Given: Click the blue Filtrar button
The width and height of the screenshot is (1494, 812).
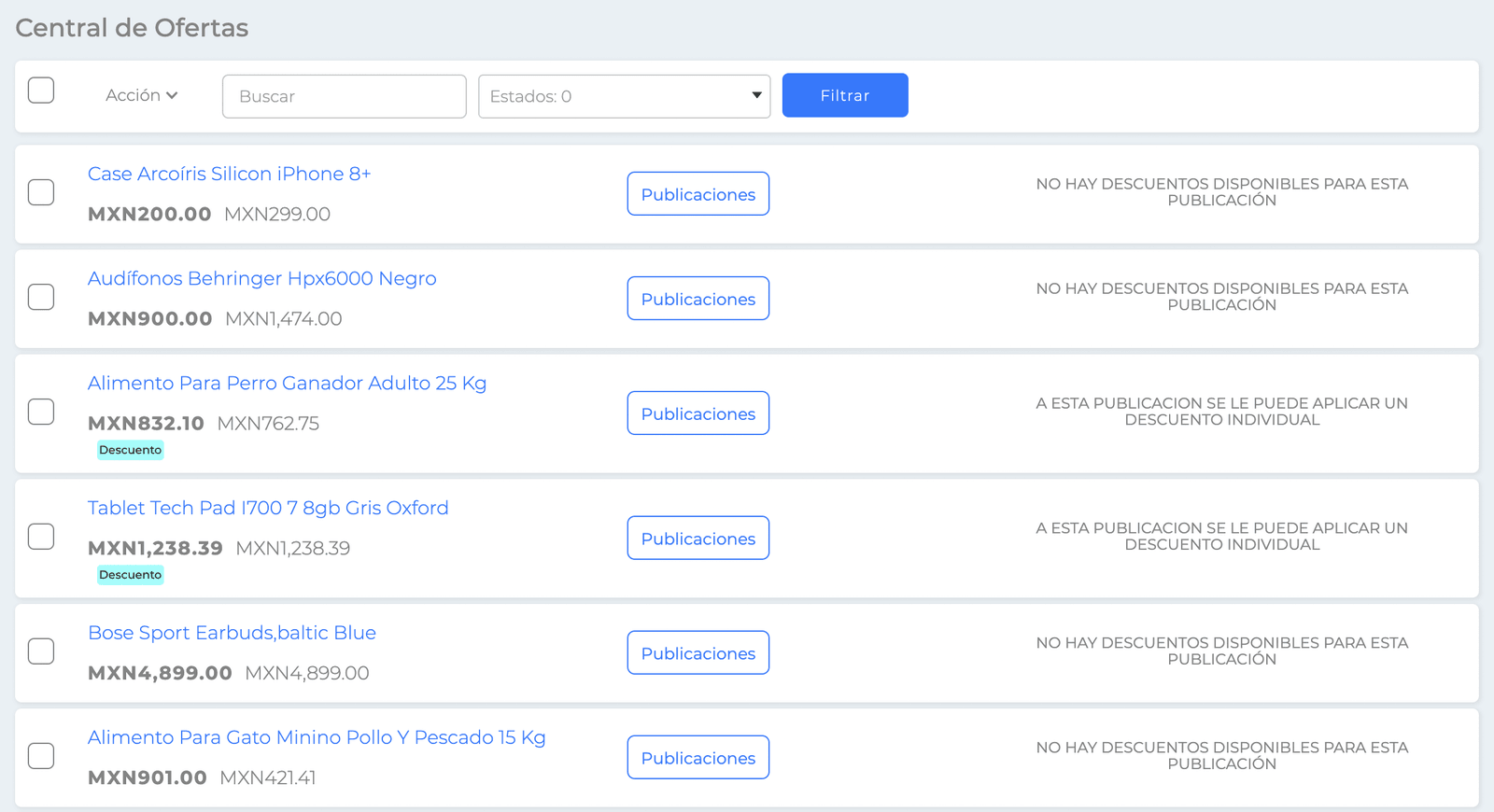Looking at the screenshot, I should [845, 95].
